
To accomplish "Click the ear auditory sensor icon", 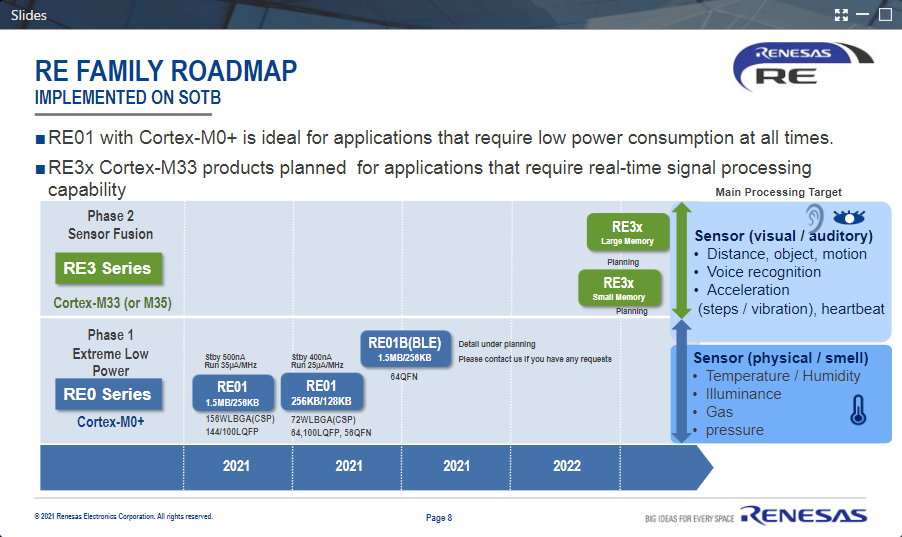I will click(814, 218).
